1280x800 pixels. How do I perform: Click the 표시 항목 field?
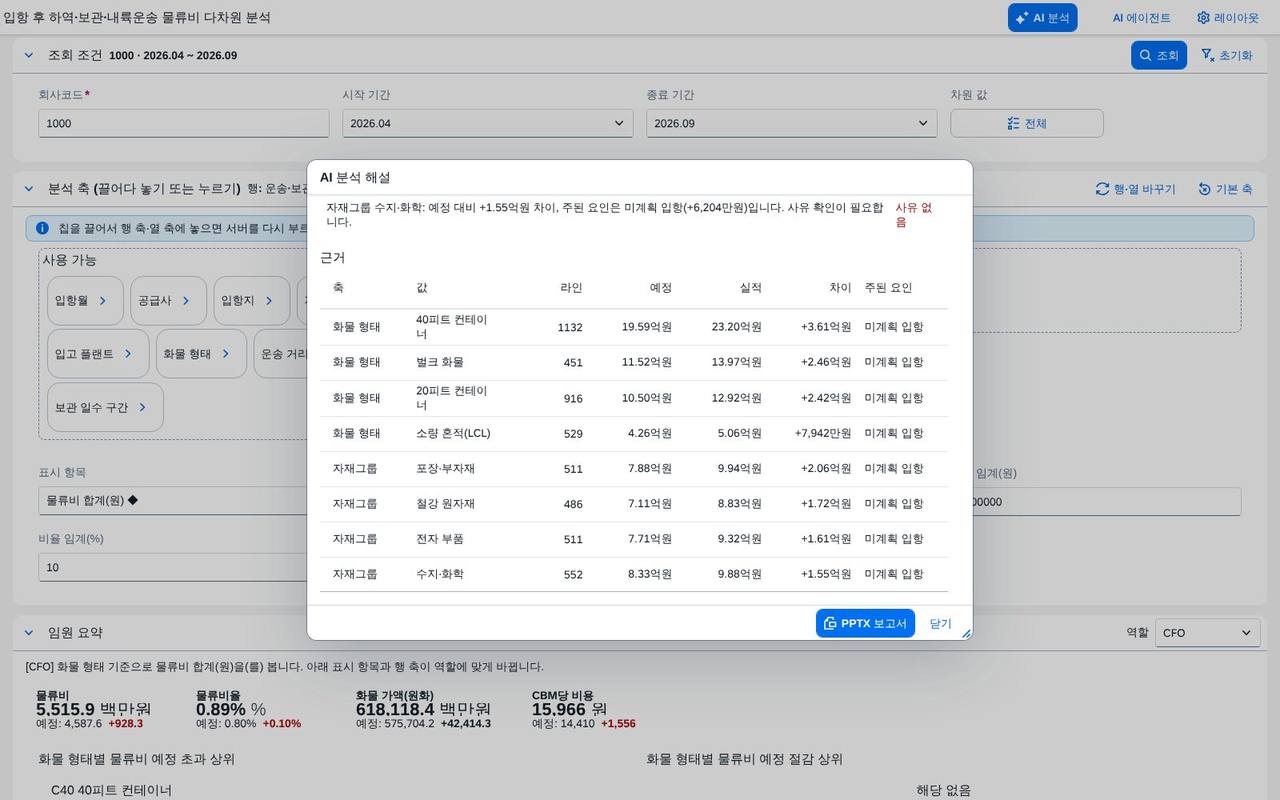(174, 500)
